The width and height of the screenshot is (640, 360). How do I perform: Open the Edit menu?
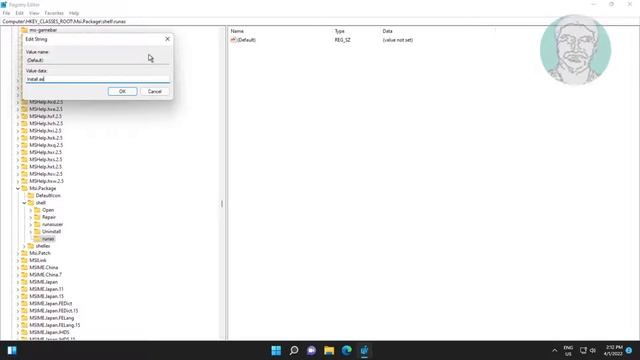19,13
